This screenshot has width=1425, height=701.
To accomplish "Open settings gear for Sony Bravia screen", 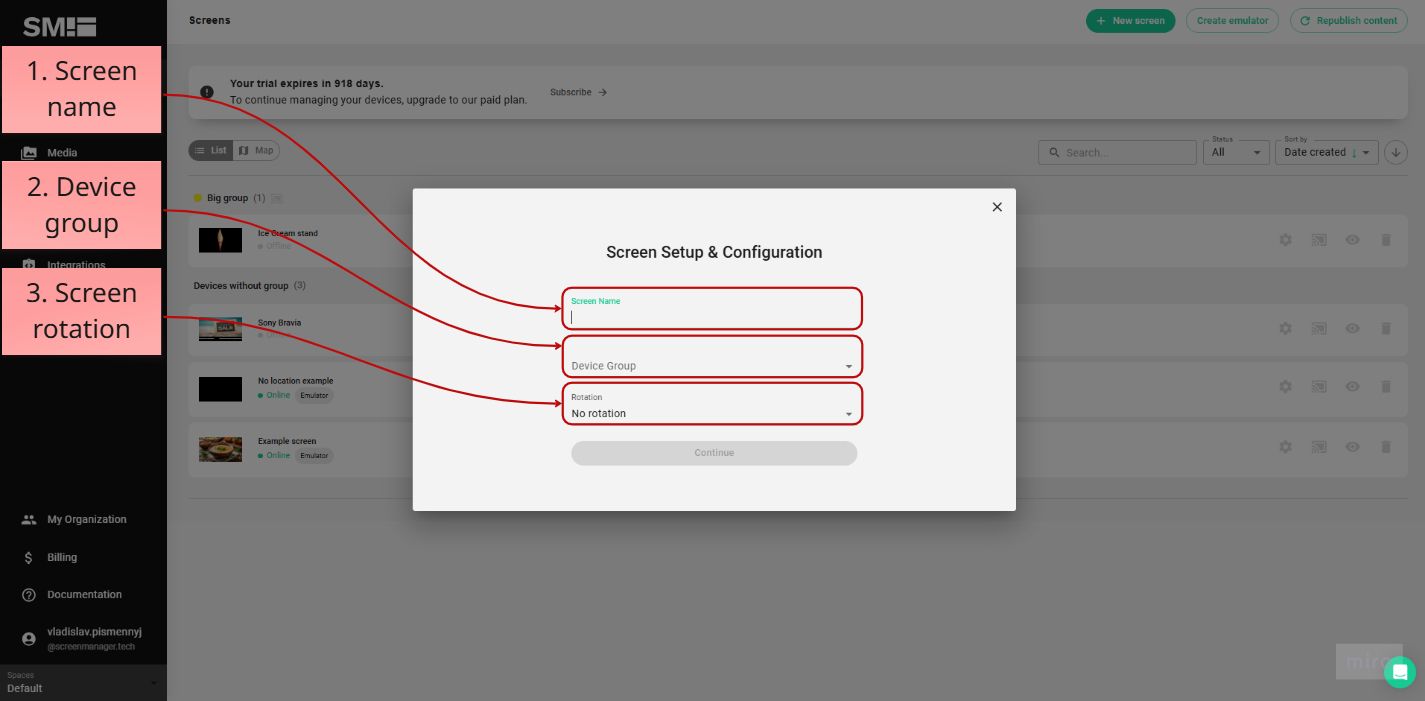I will coord(1285,328).
